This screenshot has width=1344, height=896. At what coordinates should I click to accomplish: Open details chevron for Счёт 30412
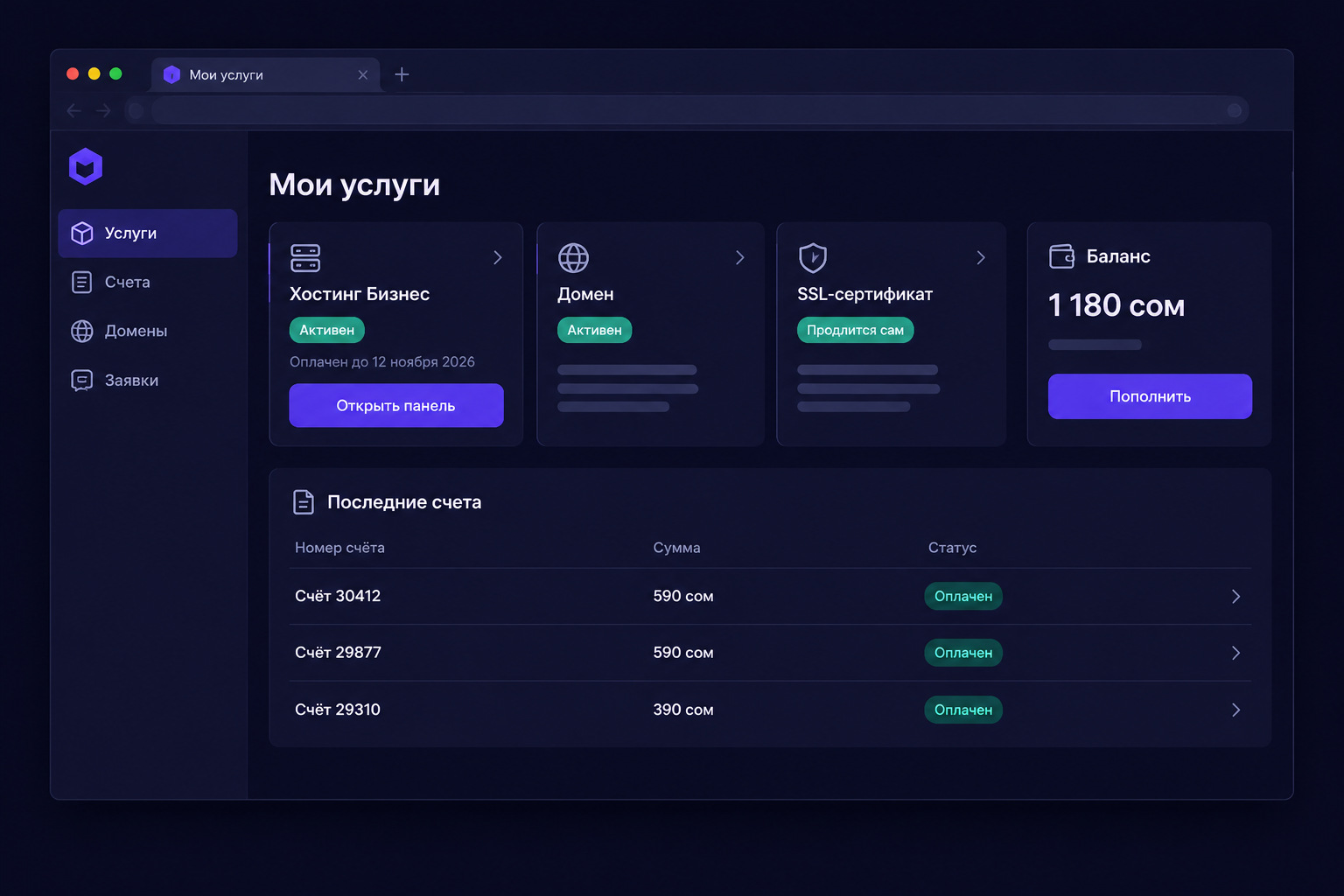(1236, 597)
